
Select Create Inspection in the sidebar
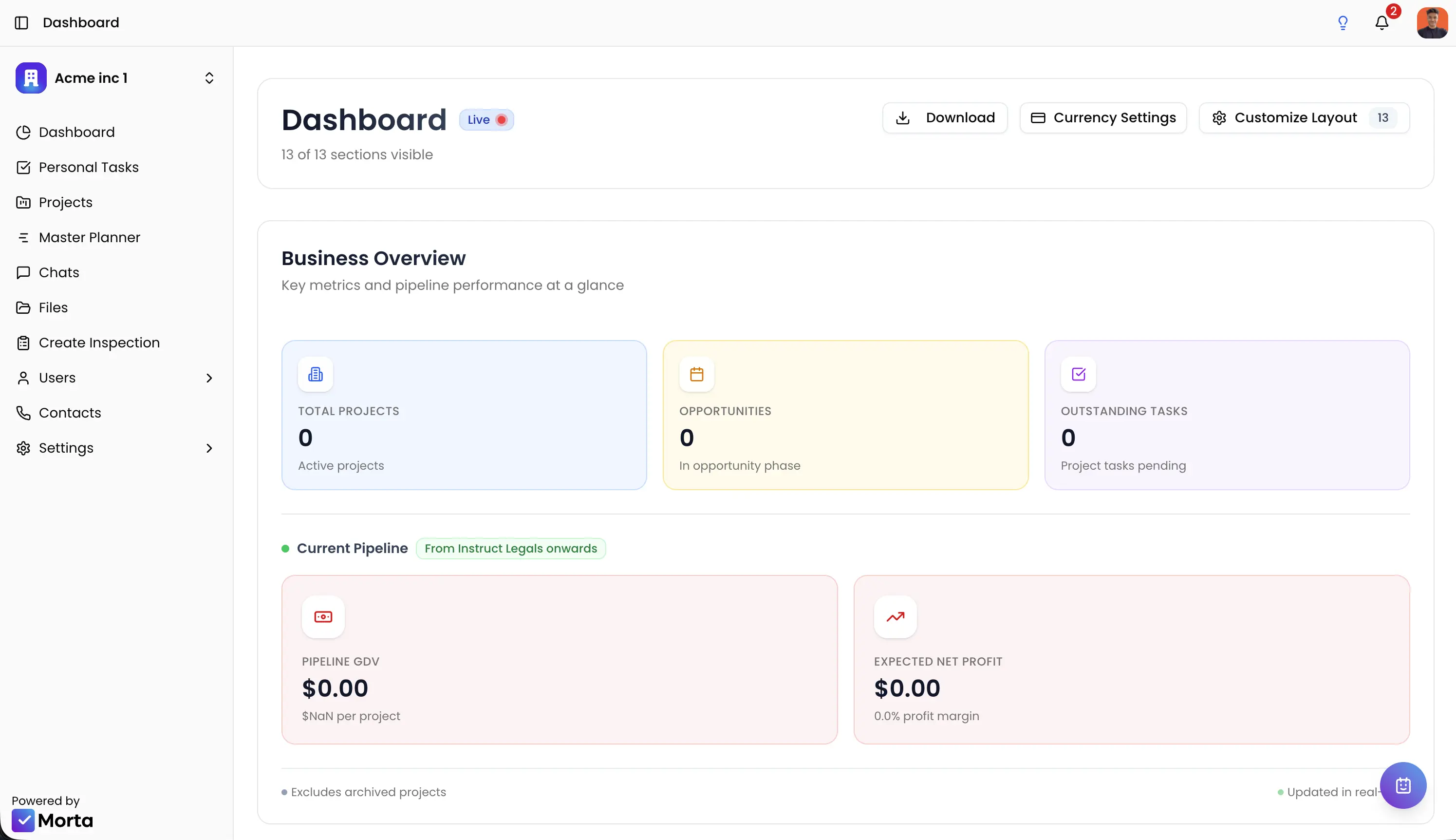coord(99,342)
